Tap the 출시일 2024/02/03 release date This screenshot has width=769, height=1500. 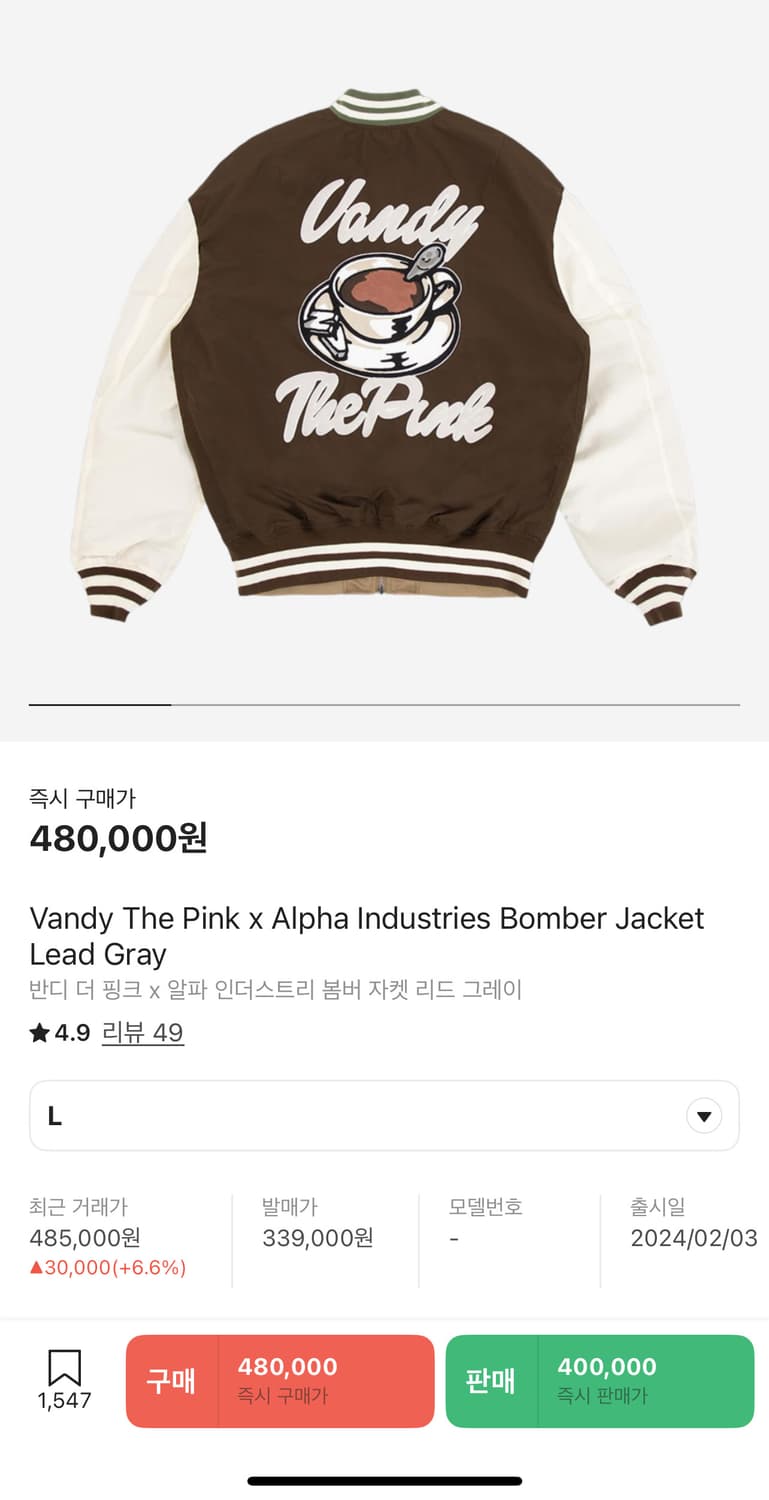693,1238
